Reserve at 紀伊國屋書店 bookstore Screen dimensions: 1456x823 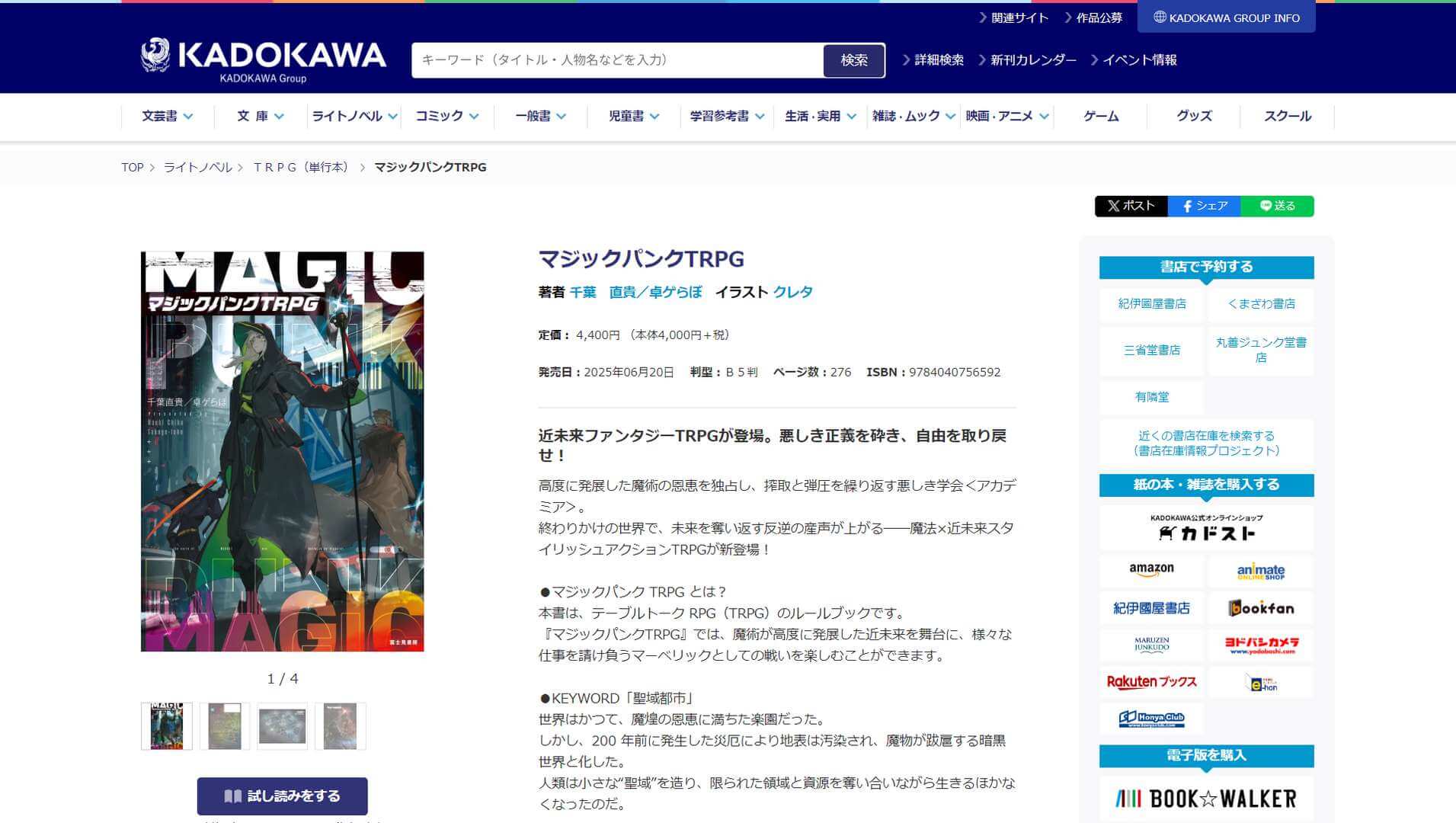pos(1151,304)
